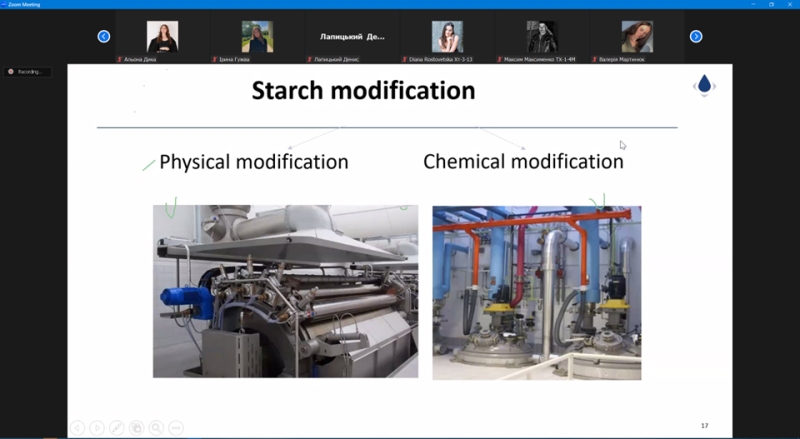This screenshot has height=439, width=800.
Task: Go to previous participants in the gallery strip
Action: 104,36
